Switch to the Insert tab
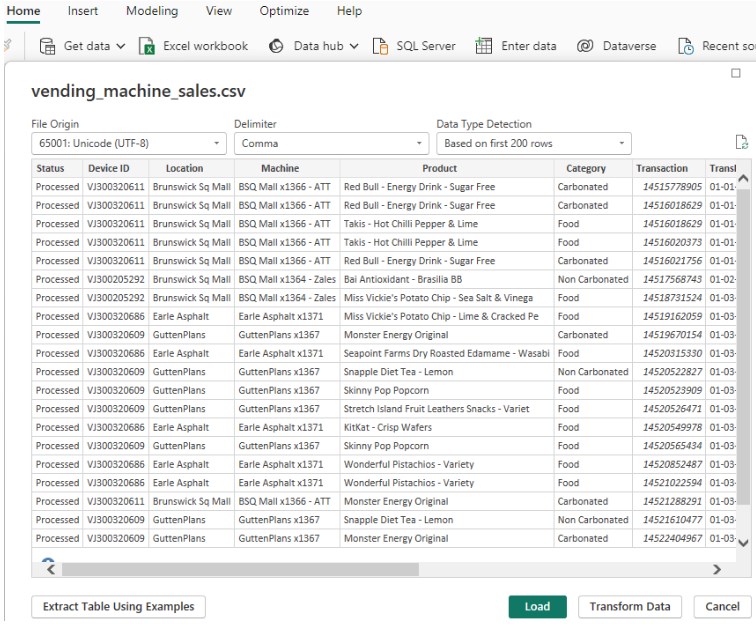The width and height of the screenshot is (756, 624). click(x=82, y=11)
